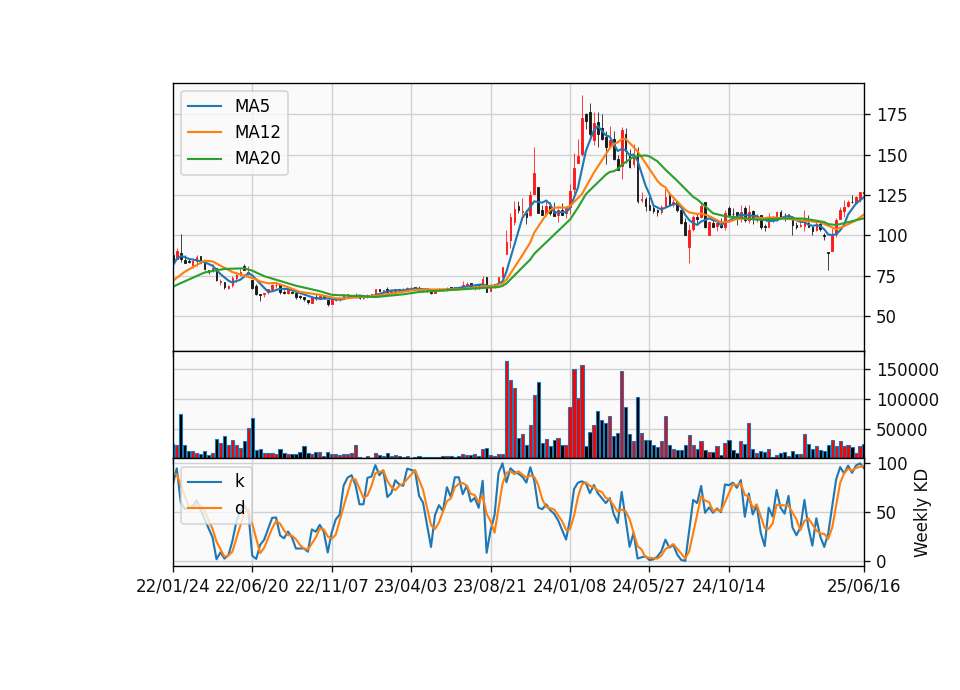Click the 50000 volume axis label
Image resolution: width=960 pixels, height=690 pixels.
pos(902,430)
